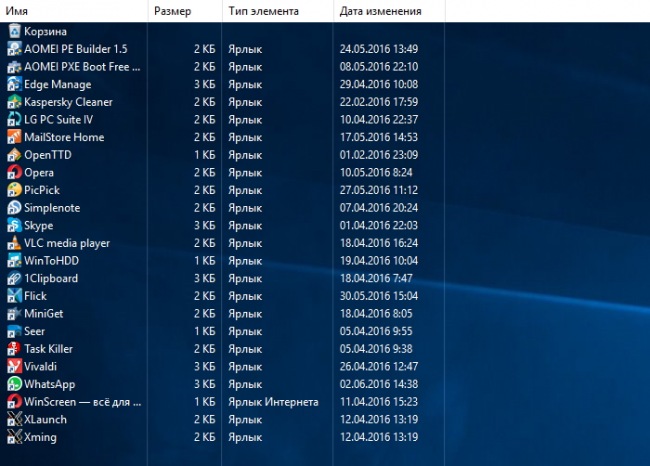The image size is (650, 466).
Task: Select the LG PC Suite IV name
Action: [58, 119]
